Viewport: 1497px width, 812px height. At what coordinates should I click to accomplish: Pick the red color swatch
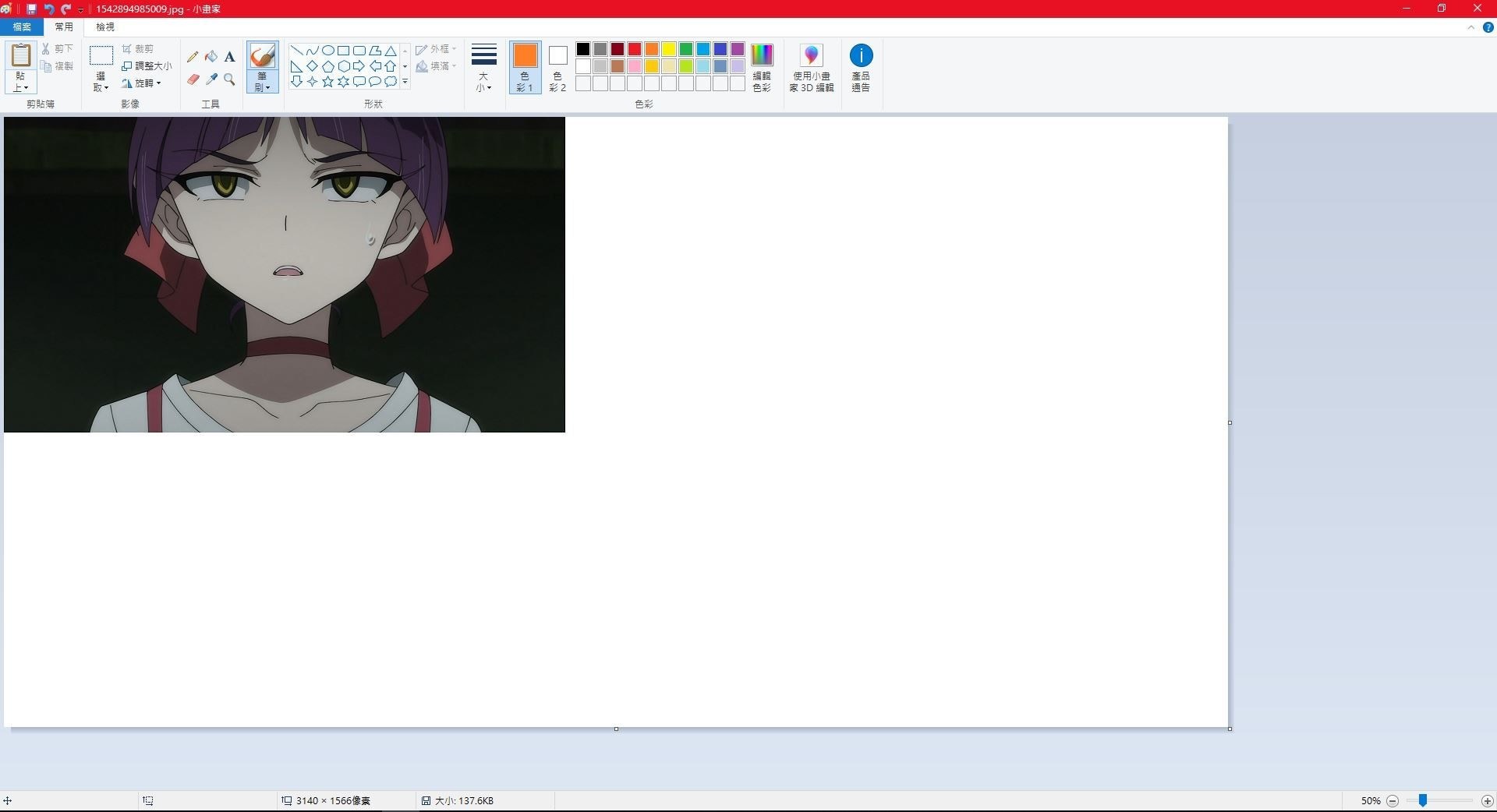tap(635, 49)
